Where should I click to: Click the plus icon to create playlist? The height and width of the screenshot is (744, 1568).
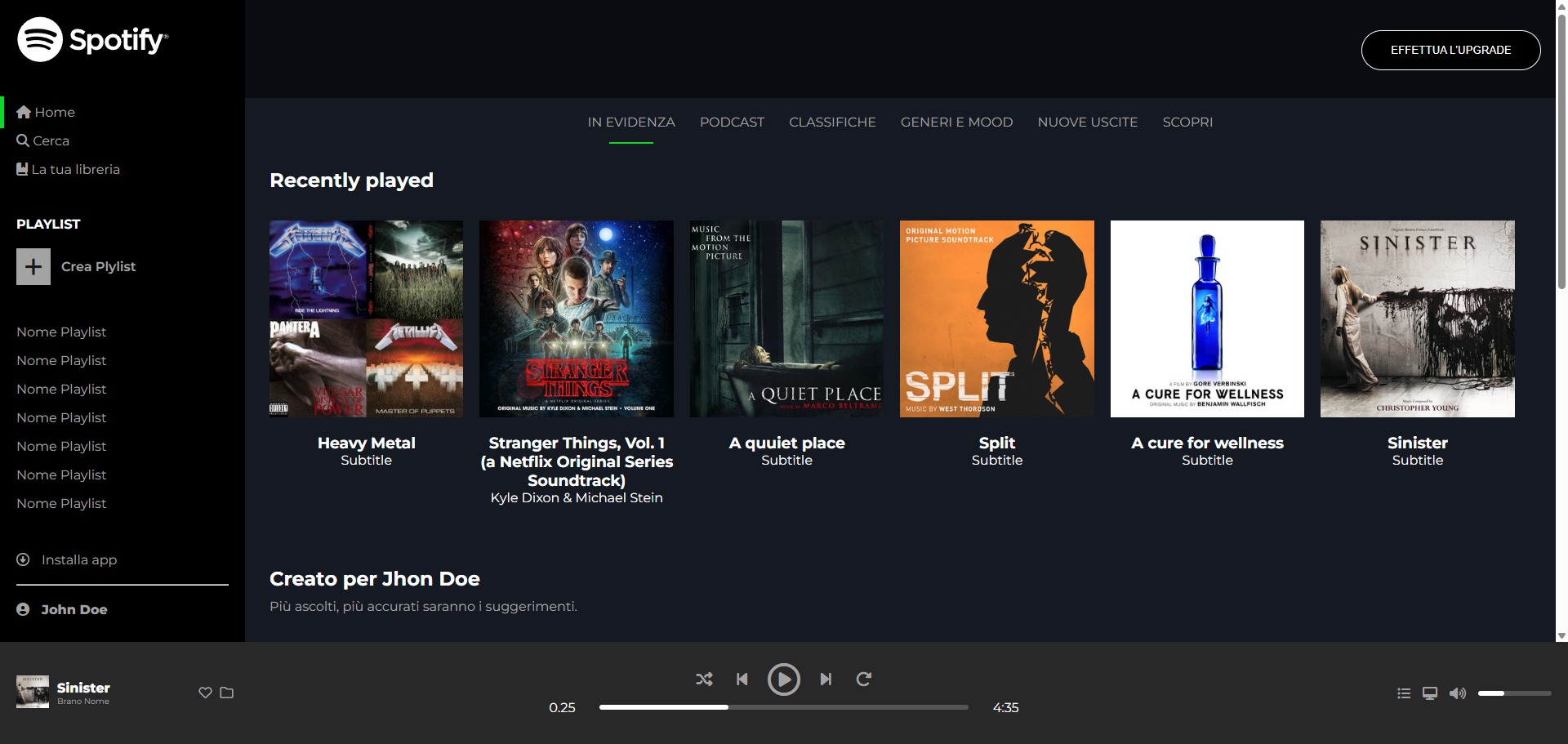click(33, 266)
